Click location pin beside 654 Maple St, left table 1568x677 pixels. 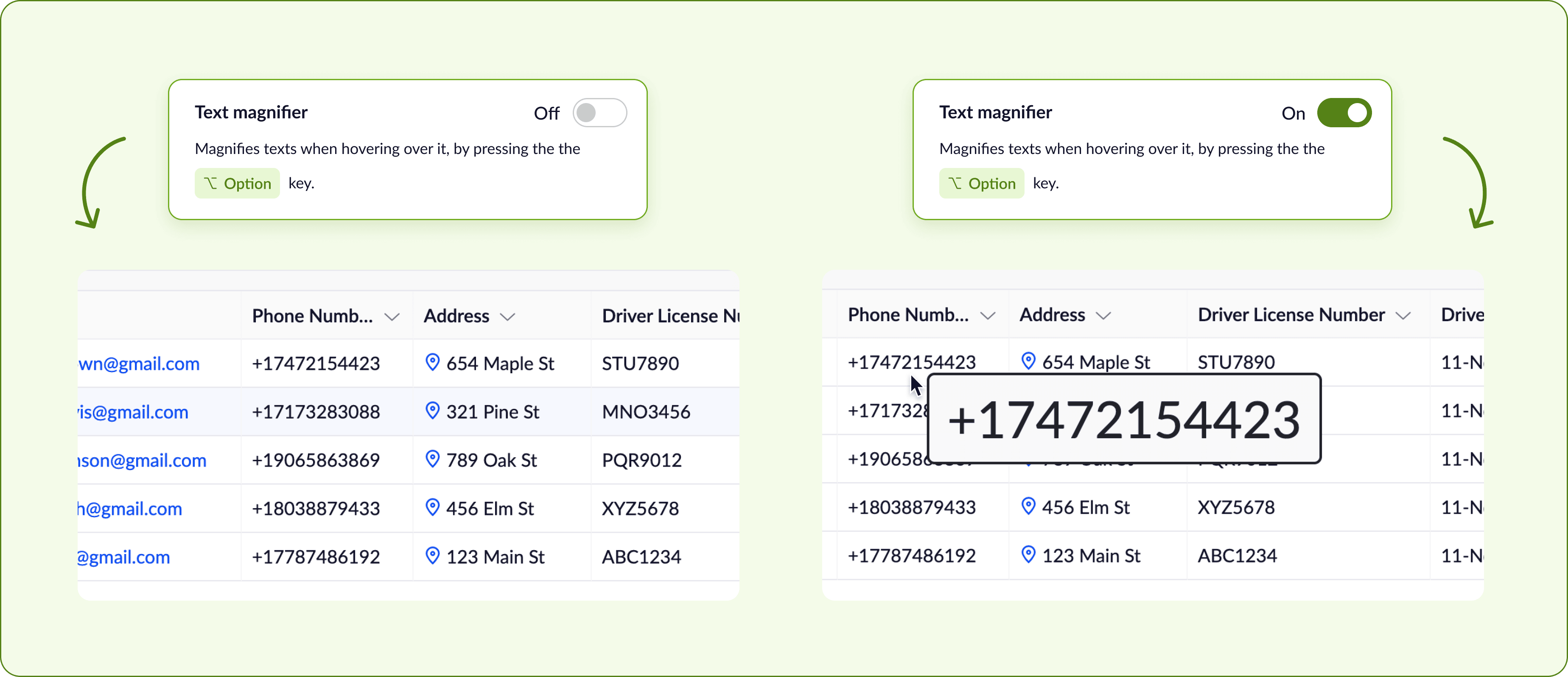tap(432, 362)
